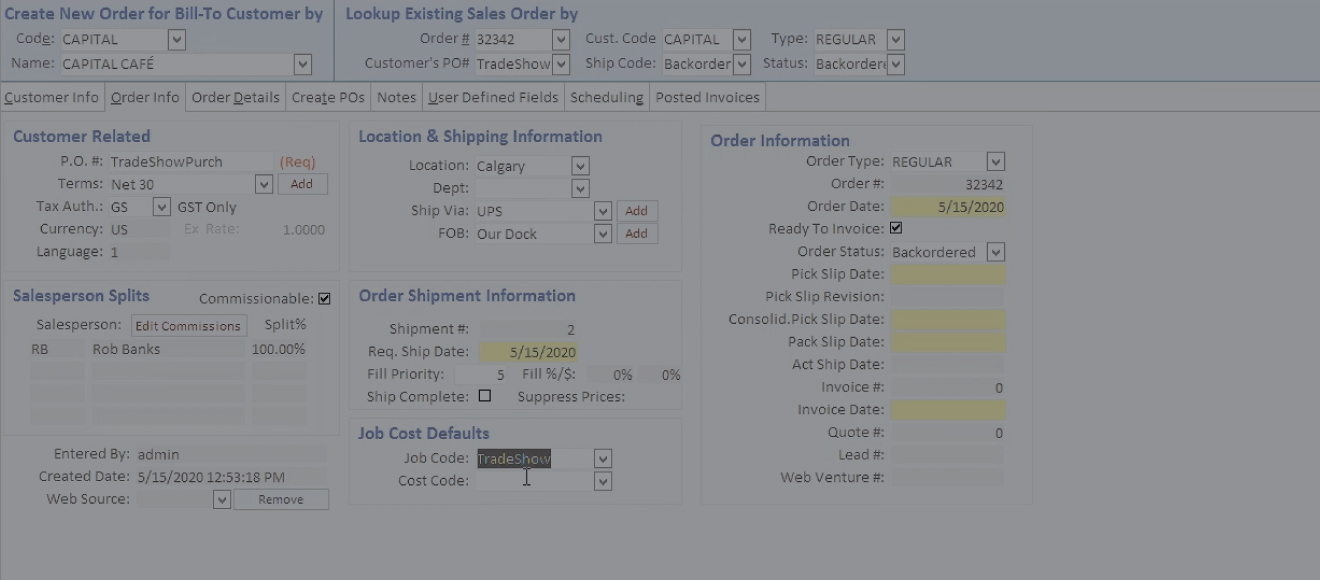
Task: Click the Edit Commissions button
Action: pyautogui.click(x=188, y=326)
